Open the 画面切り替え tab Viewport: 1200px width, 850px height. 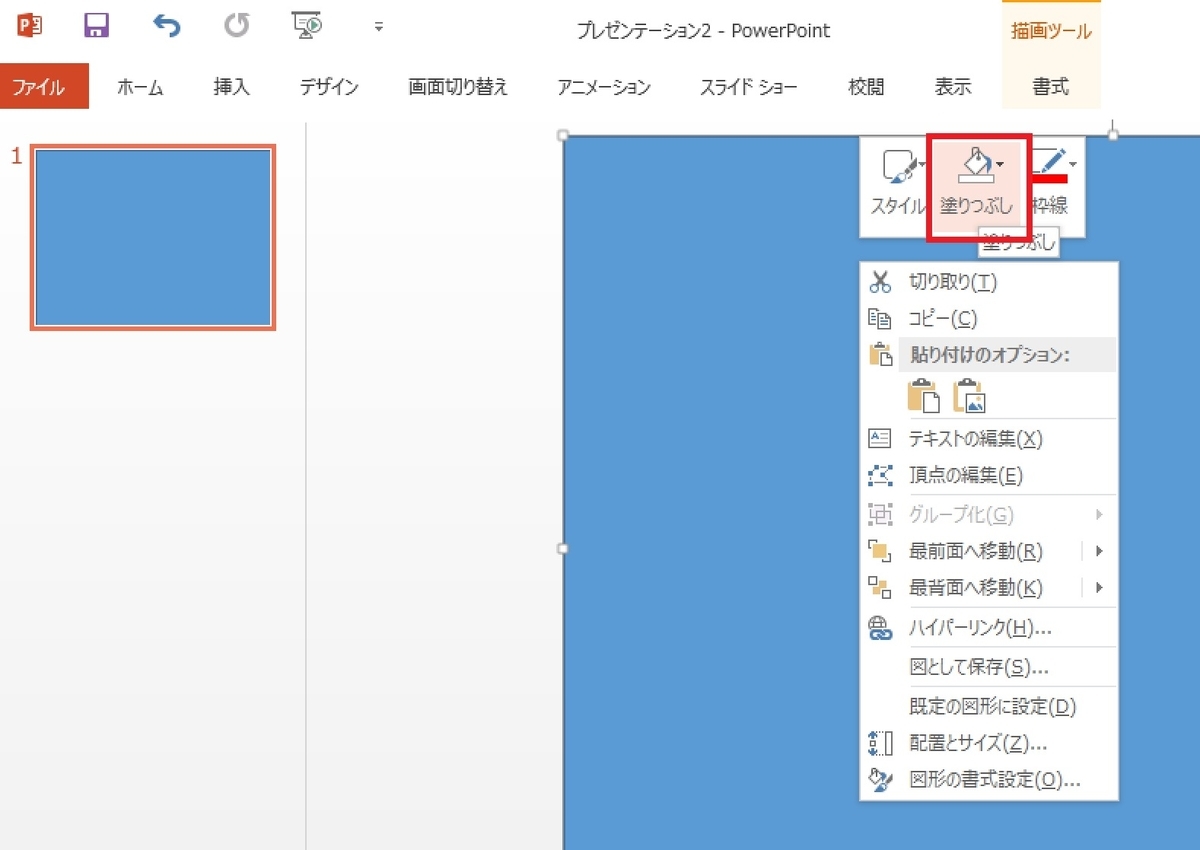click(458, 87)
